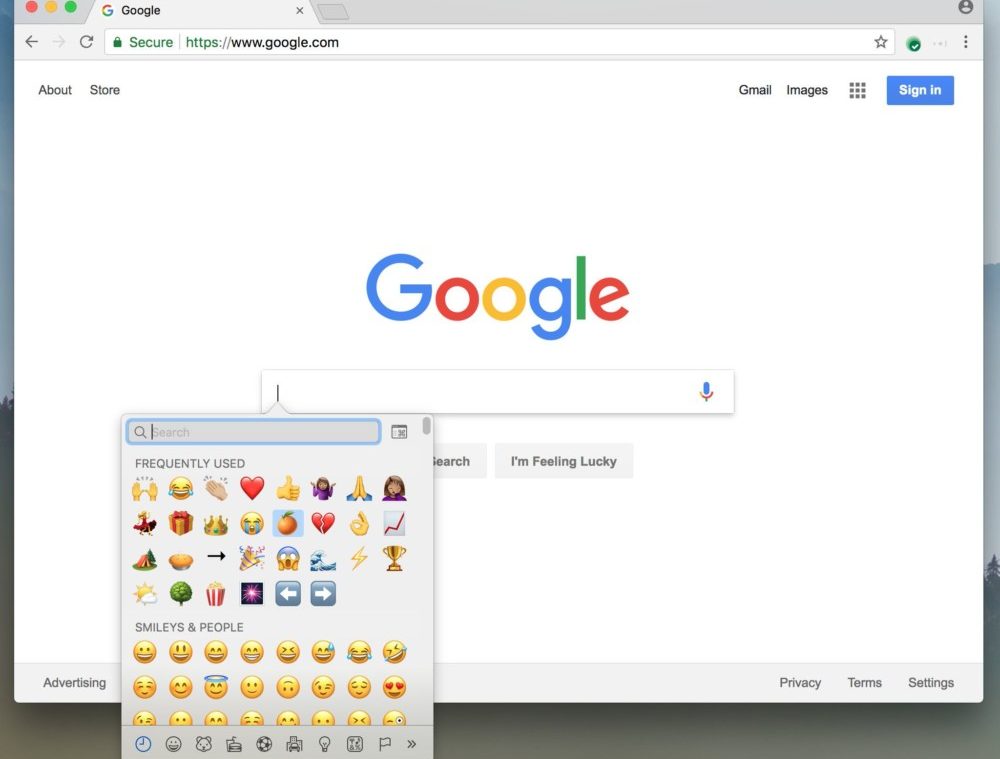Select the Travel & Places car icon

[x=294, y=743]
